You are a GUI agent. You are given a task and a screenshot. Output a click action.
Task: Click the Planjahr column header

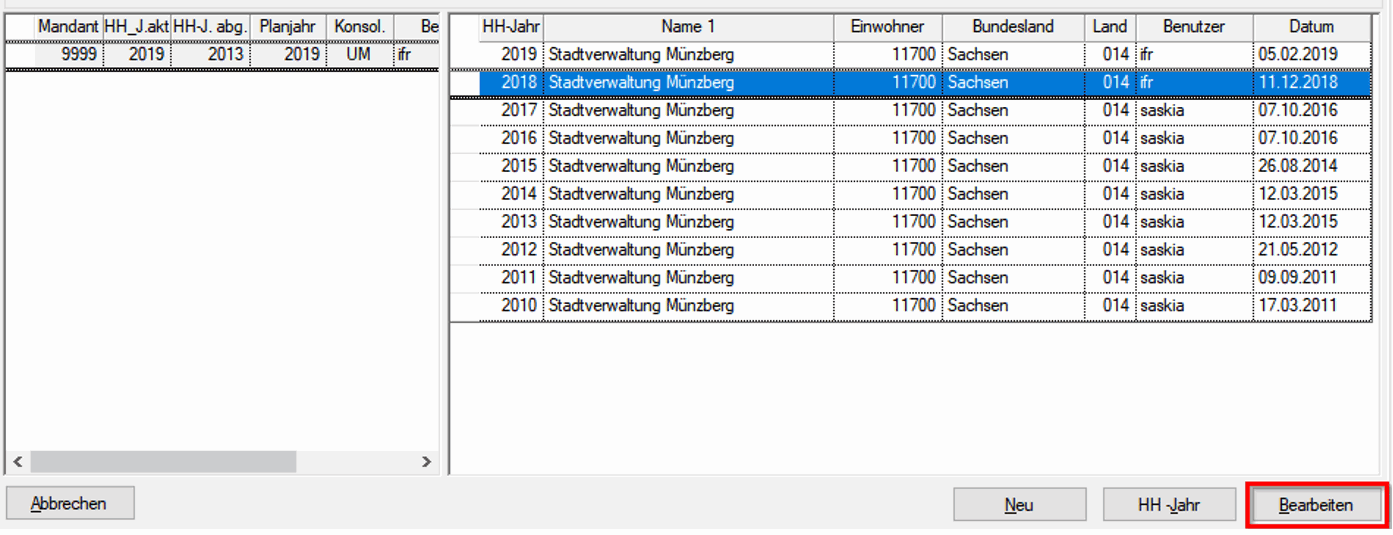point(287,27)
